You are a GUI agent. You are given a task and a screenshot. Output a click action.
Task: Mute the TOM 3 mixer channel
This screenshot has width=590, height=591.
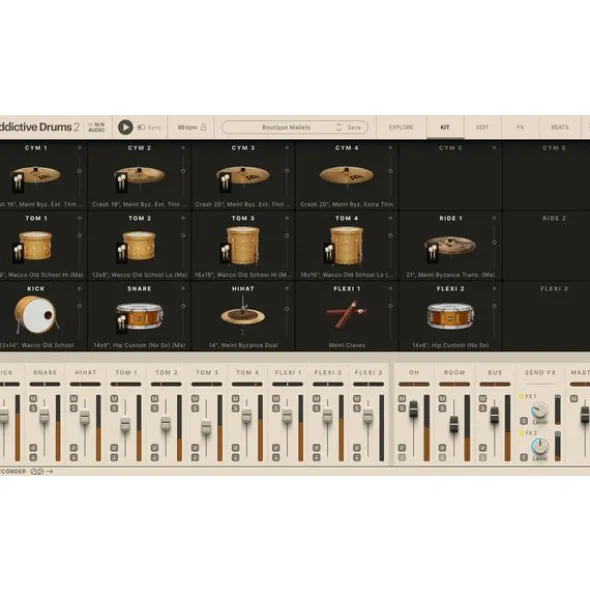tap(195, 398)
